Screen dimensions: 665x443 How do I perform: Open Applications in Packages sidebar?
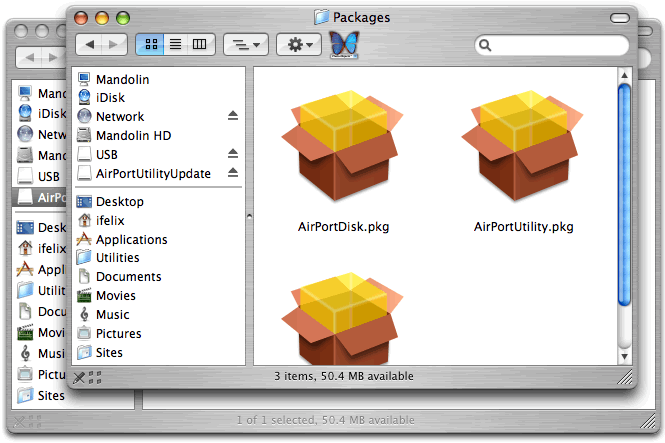158,240
